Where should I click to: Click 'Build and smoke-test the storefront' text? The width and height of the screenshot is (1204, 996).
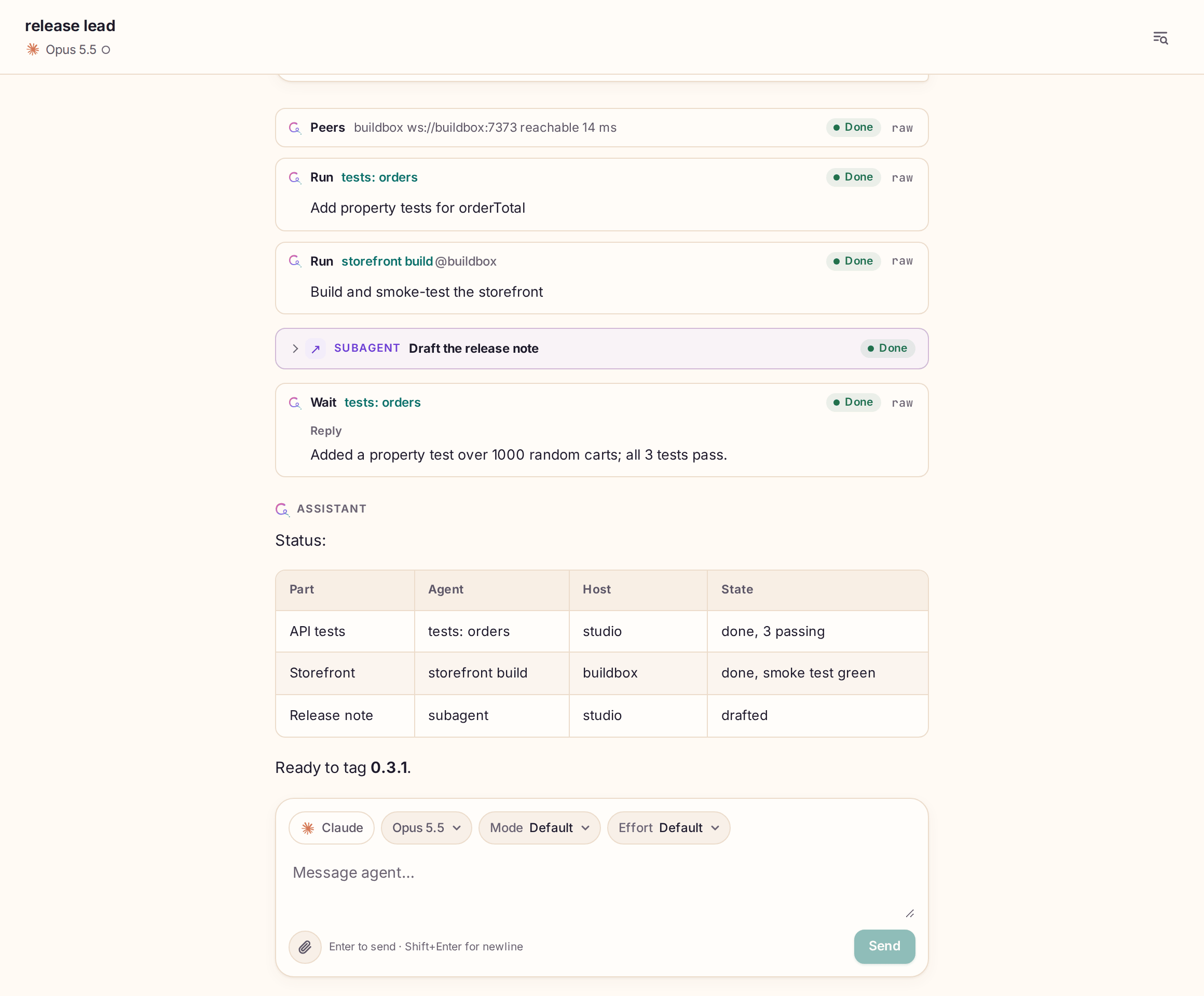tap(427, 292)
